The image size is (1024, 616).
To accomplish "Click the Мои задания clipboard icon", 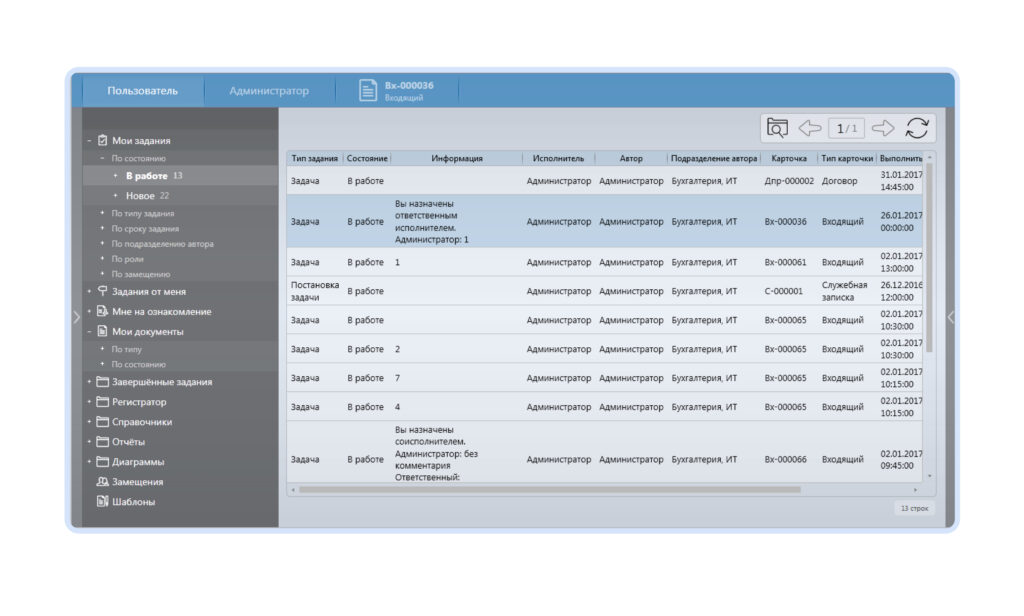I will point(102,141).
